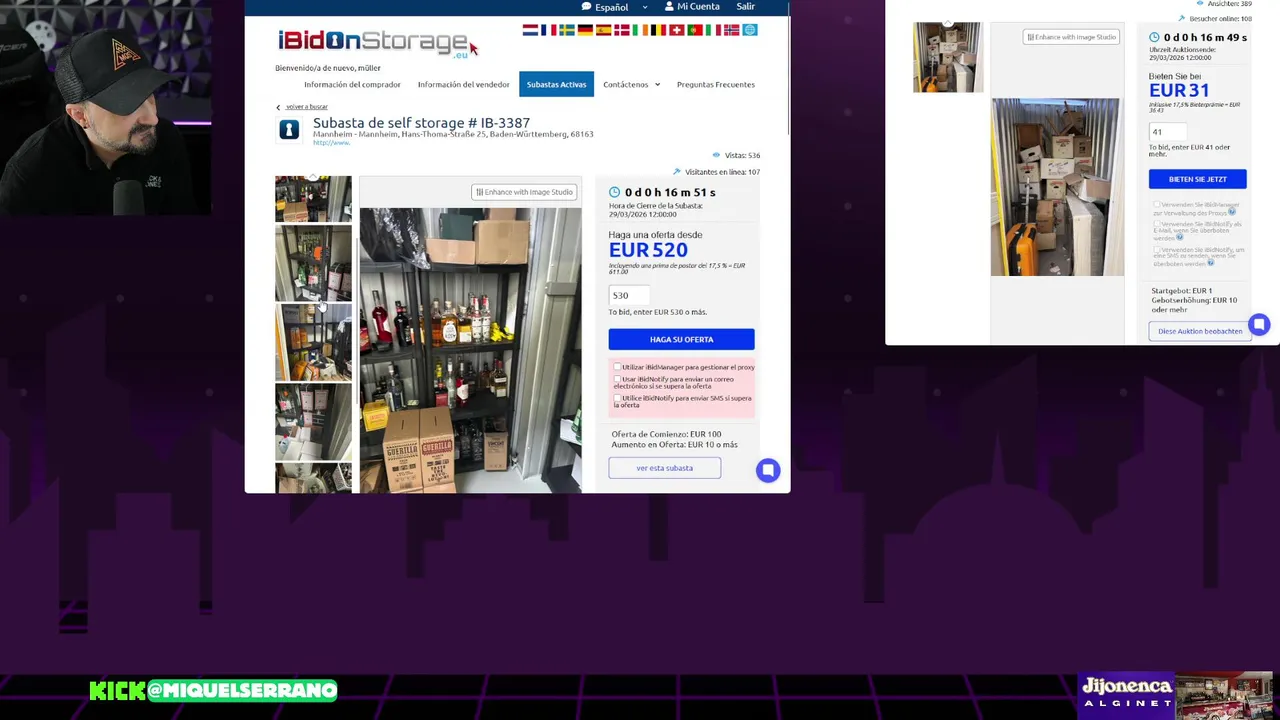
Task: Click the speech bubble icon beside Español
Action: (586, 6)
